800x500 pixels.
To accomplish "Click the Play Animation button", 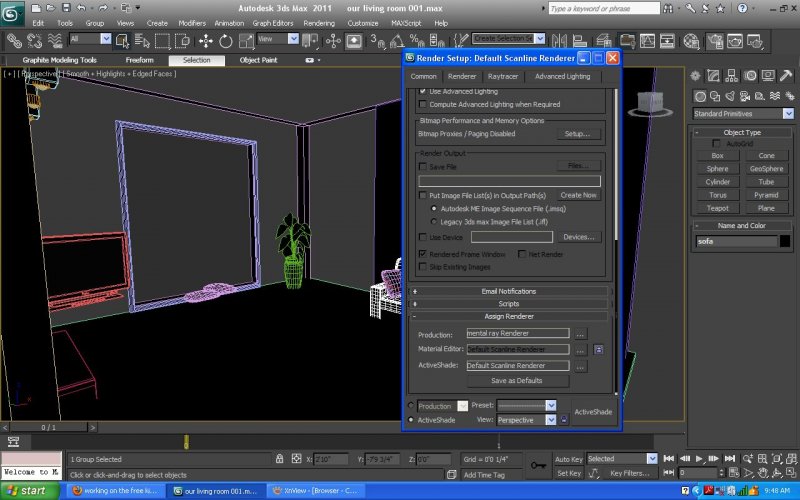I will (699, 459).
